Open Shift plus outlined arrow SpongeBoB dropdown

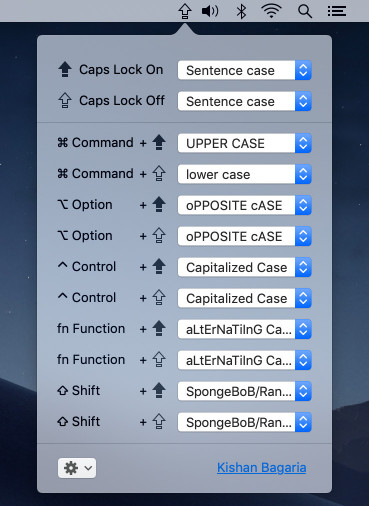point(244,422)
